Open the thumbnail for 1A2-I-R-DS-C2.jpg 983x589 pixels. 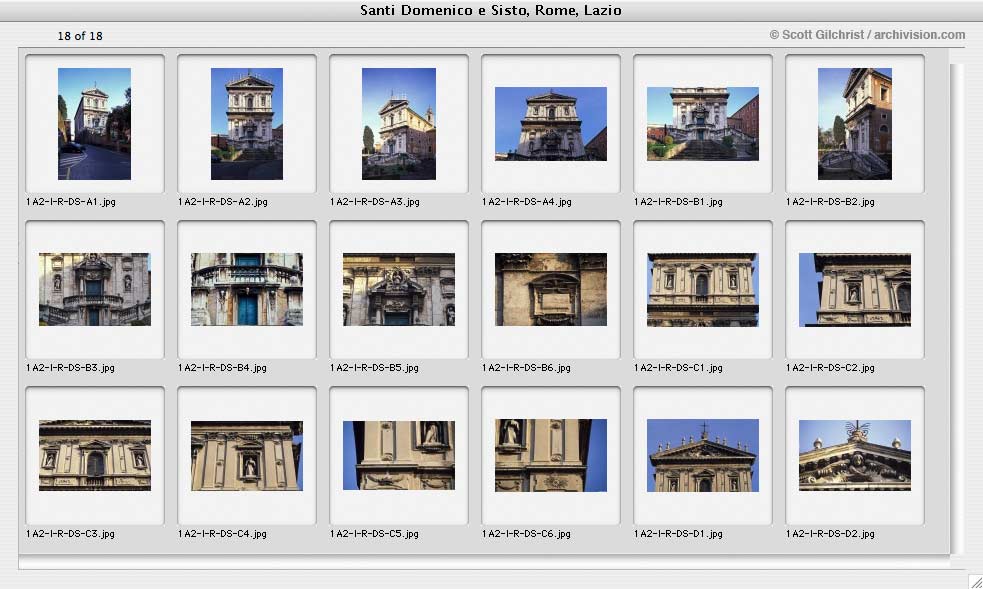854,289
